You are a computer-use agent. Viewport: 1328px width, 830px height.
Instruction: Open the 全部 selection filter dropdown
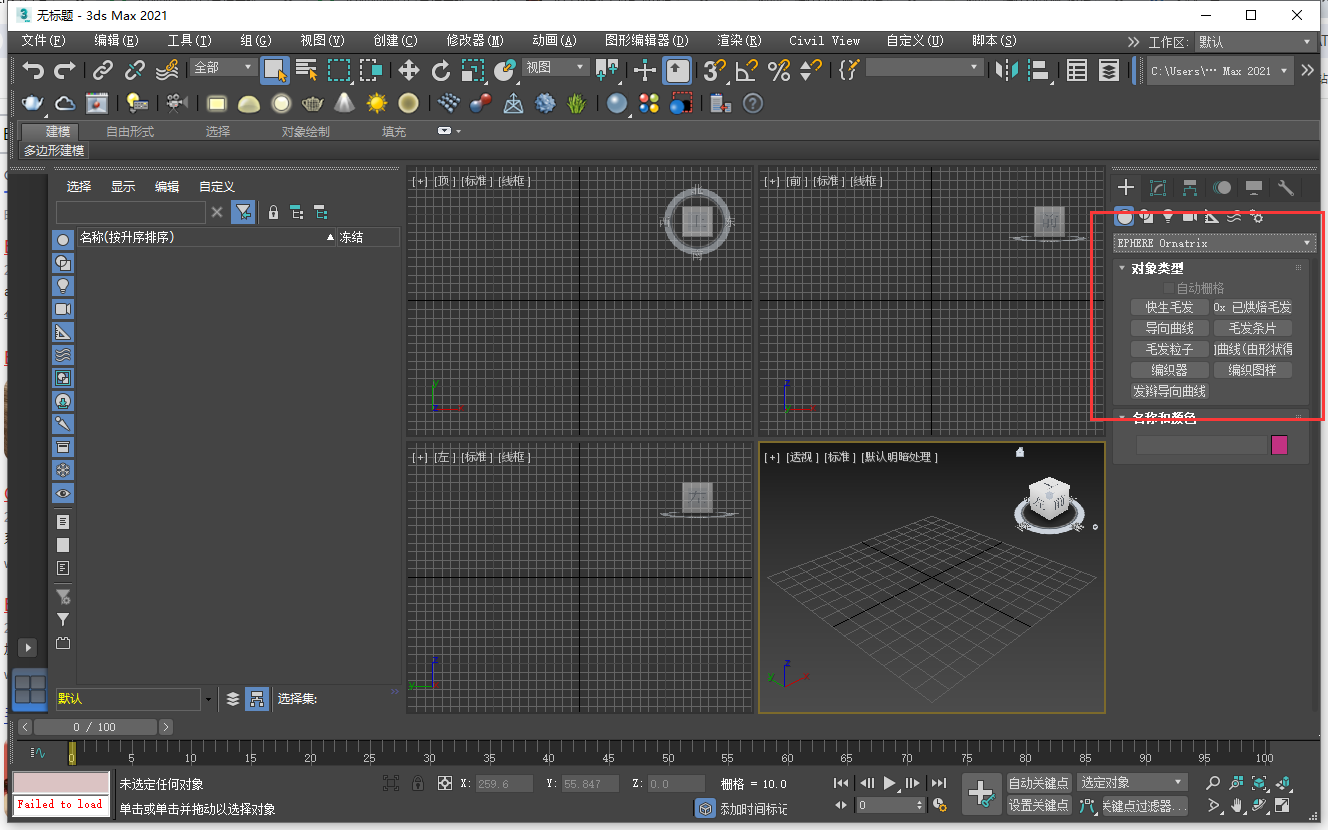click(x=224, y=68)
